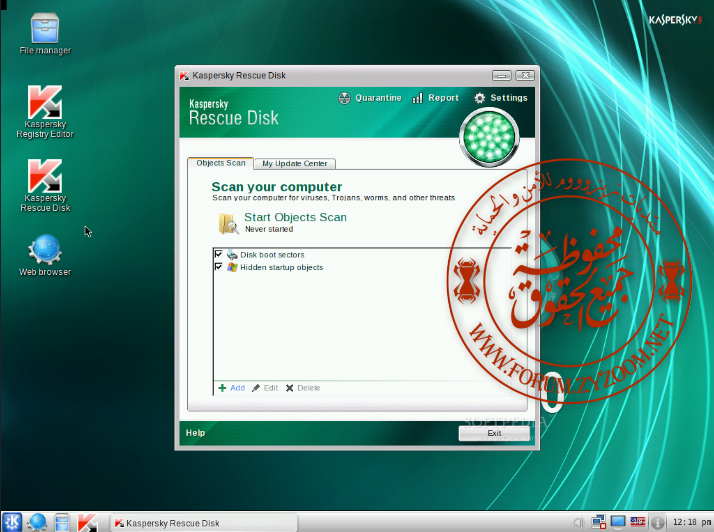This screenshot has height=532, width=714.
Task: Click the green protection status indicator
Action: pyautogui.click(x=489, y=137)
